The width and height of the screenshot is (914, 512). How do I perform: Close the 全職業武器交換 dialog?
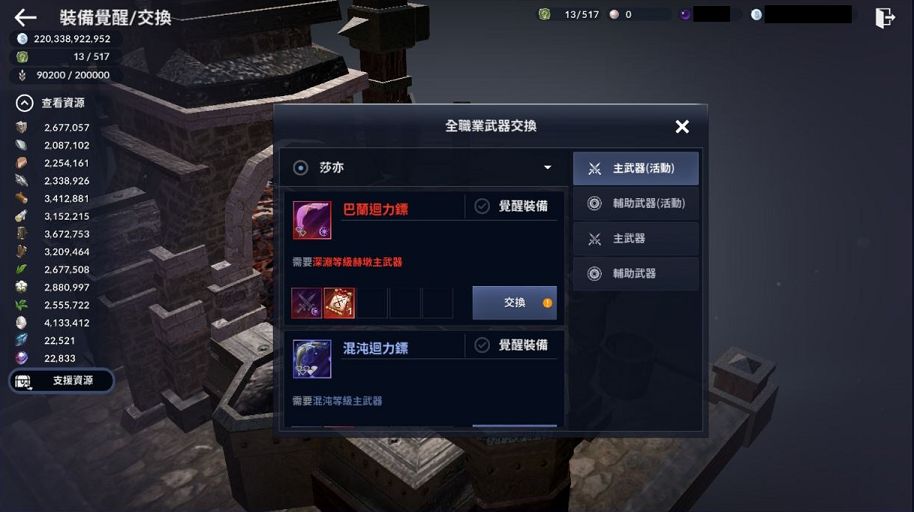[682, 127]
